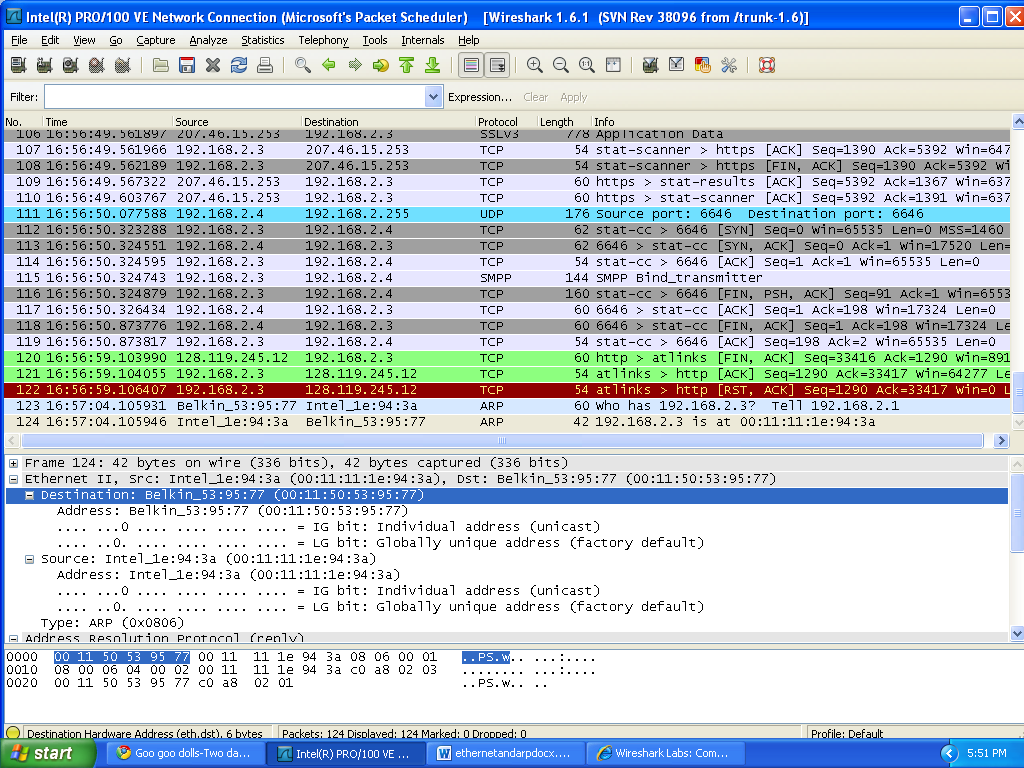1024x768 pixels.
Task: Open preferences wrench icon
Action: coord(729,65)
